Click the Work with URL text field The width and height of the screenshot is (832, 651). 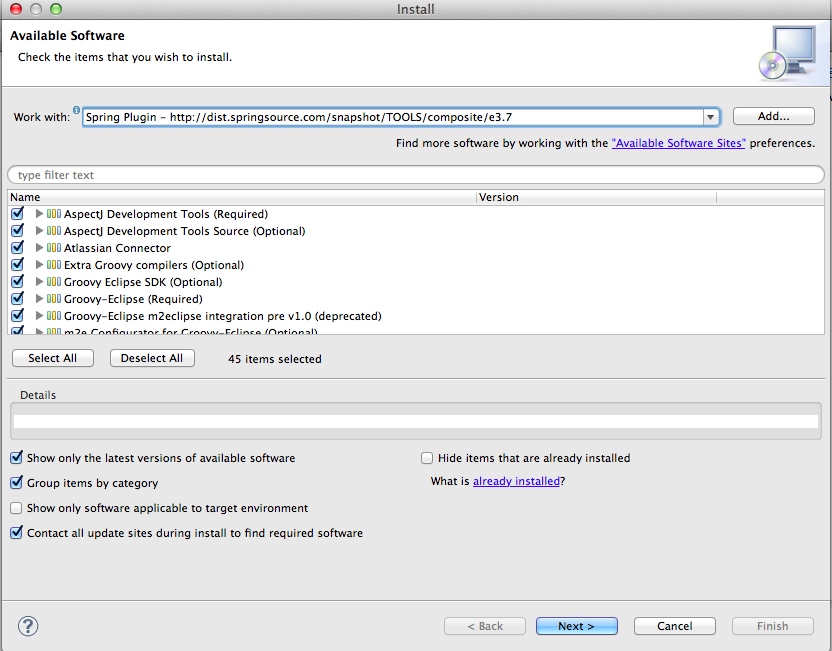pos(393,117)
